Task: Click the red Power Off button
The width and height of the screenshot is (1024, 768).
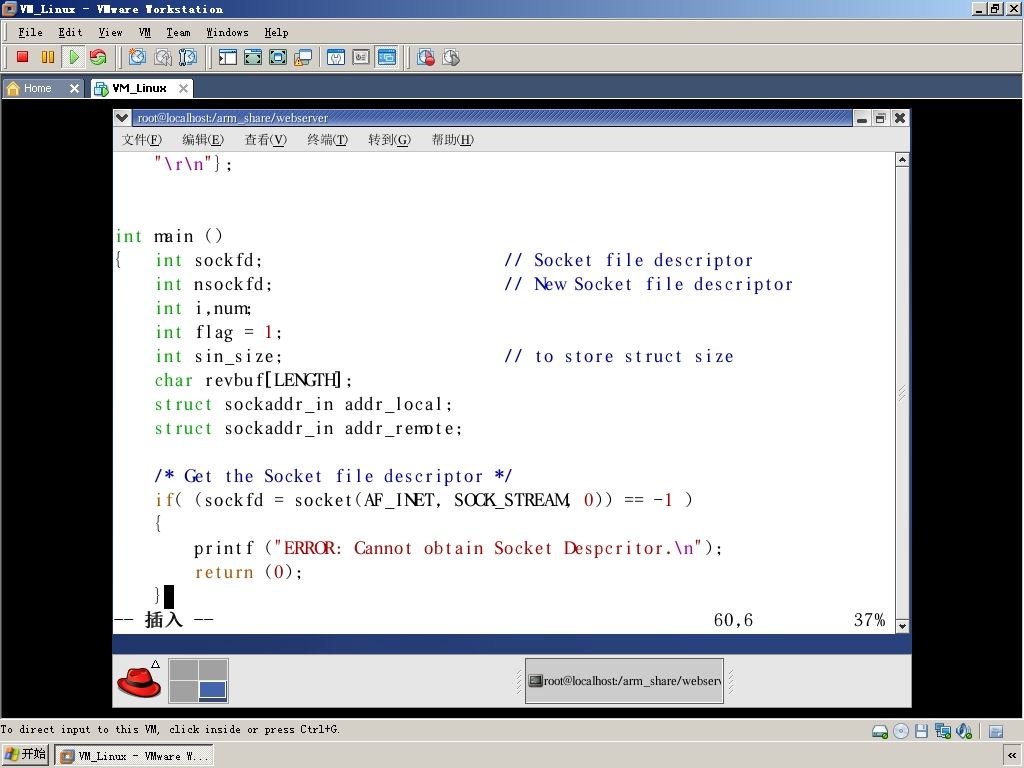Action: pos(22,57)
